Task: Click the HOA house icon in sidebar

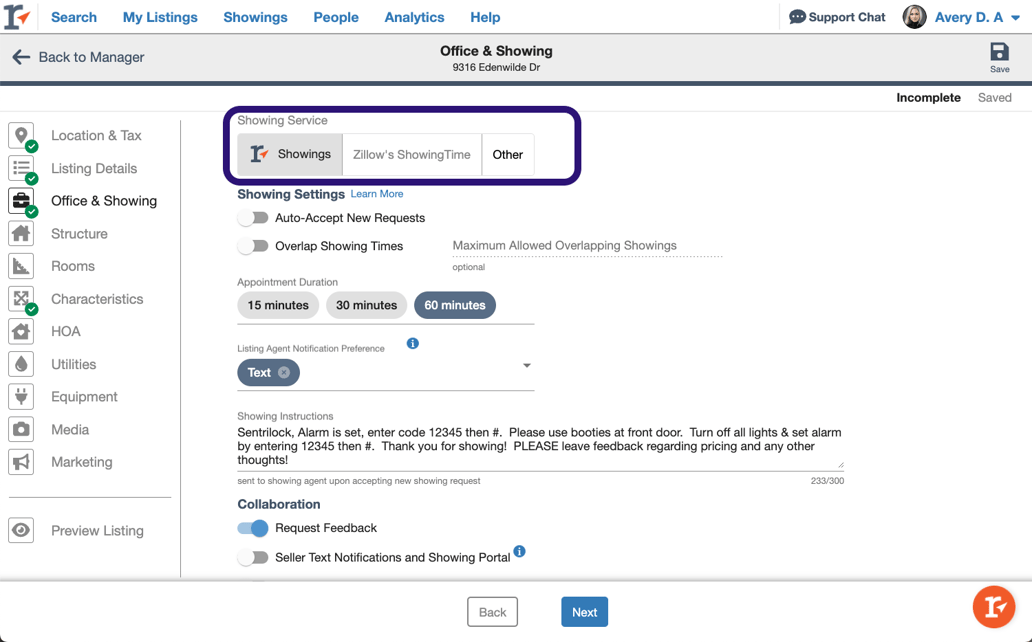Action: coord(22,331)
